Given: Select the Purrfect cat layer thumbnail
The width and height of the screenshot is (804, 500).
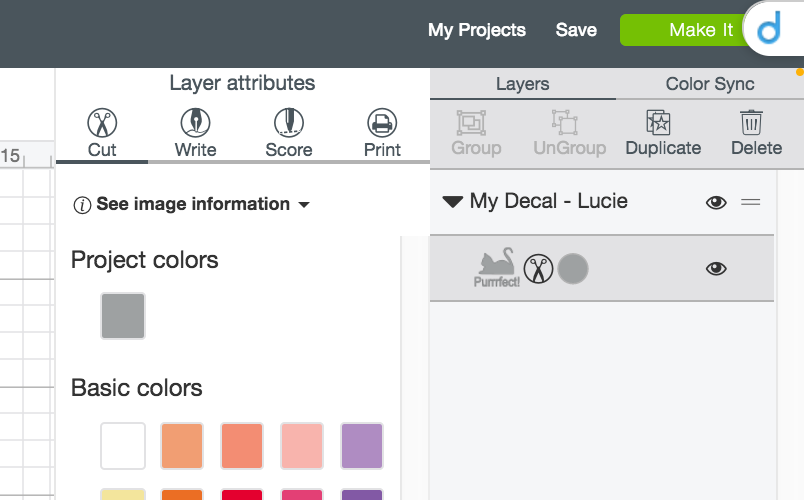Looking at the screenshot, I should [497, 268].
